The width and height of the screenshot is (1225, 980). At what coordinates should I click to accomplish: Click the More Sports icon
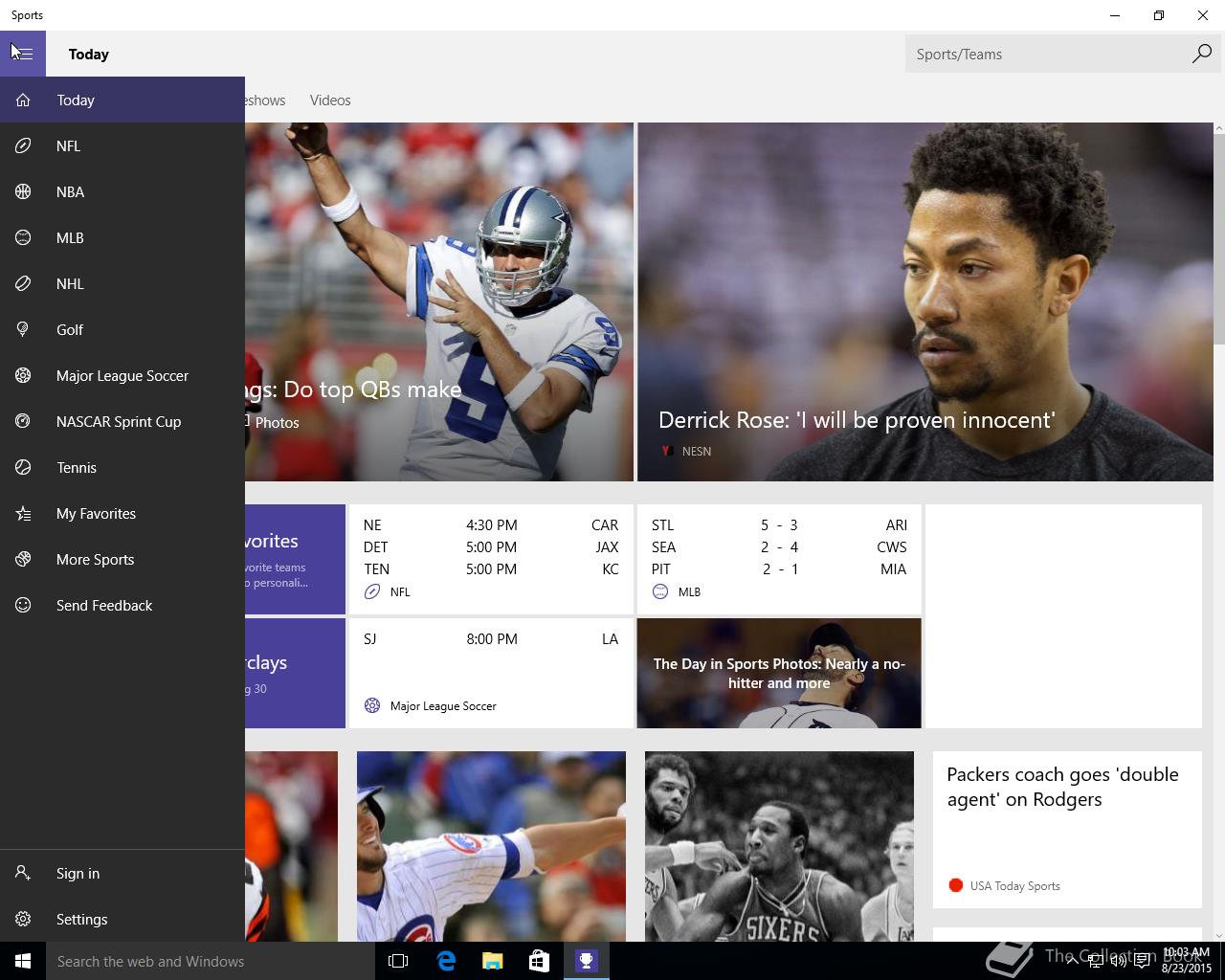click(23, 559)
